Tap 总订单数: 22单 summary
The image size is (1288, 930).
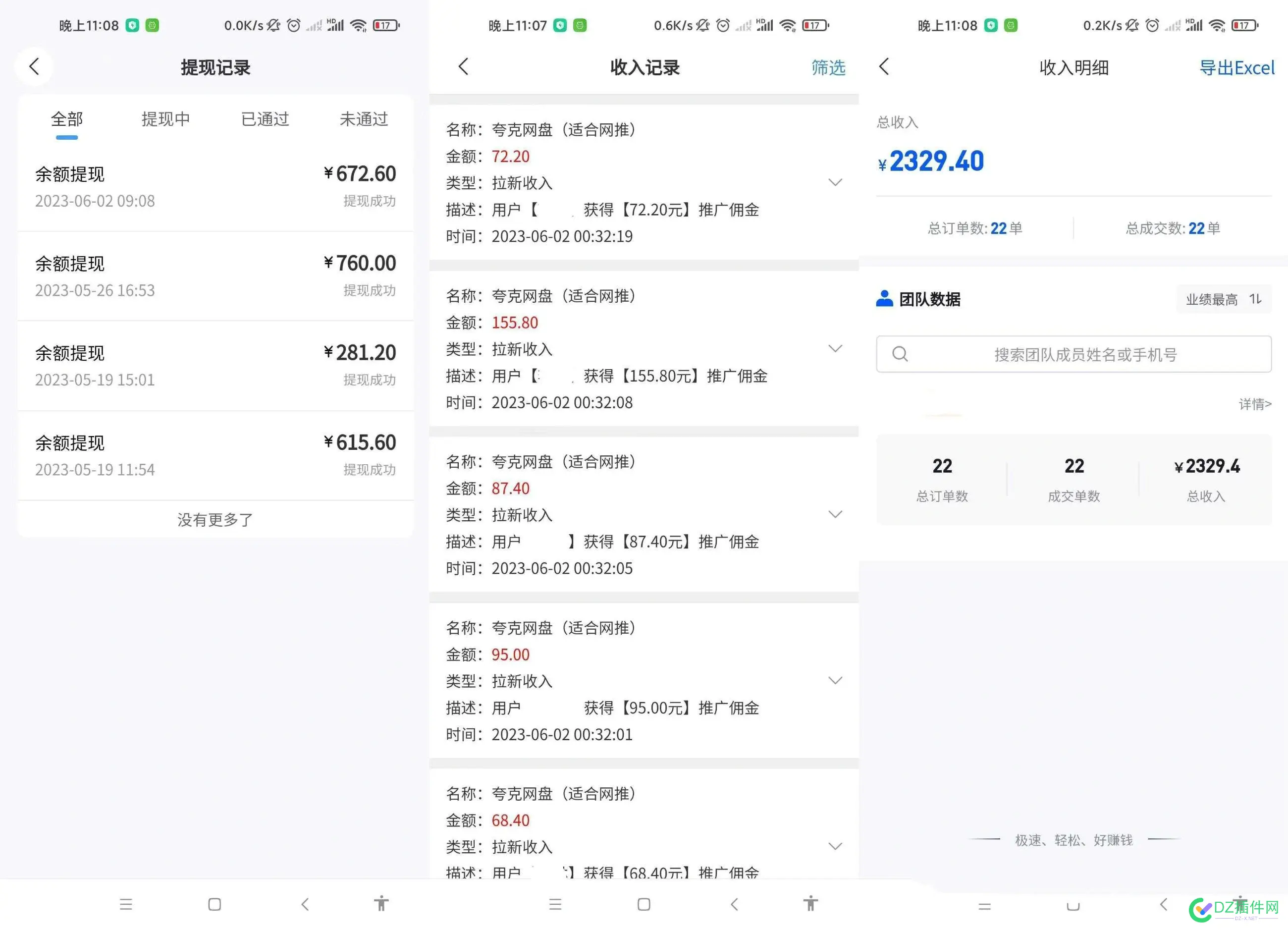[975, 228]
